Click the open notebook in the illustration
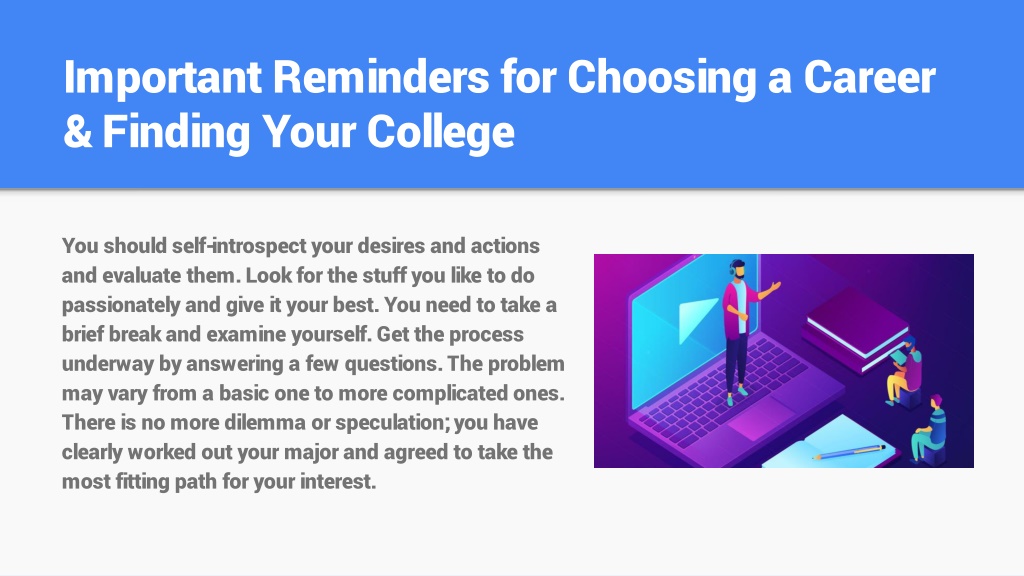 [x=833, y=443]
